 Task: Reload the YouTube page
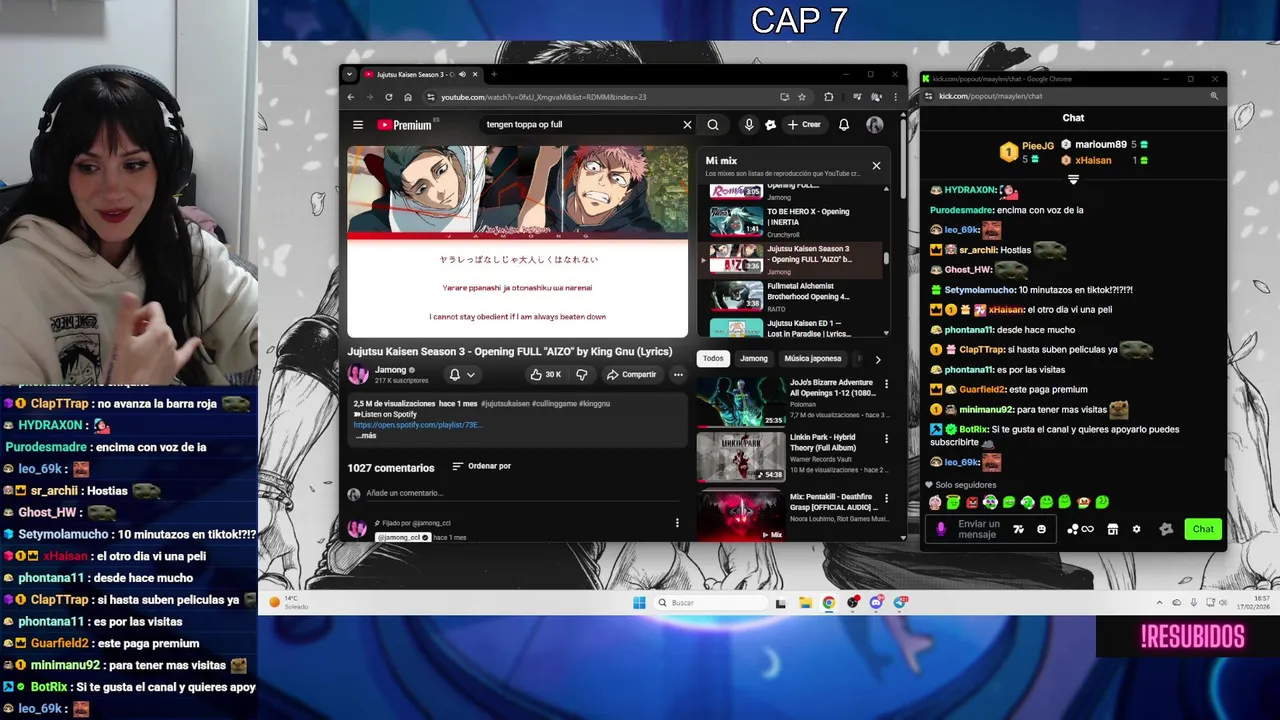click(389, 97)
